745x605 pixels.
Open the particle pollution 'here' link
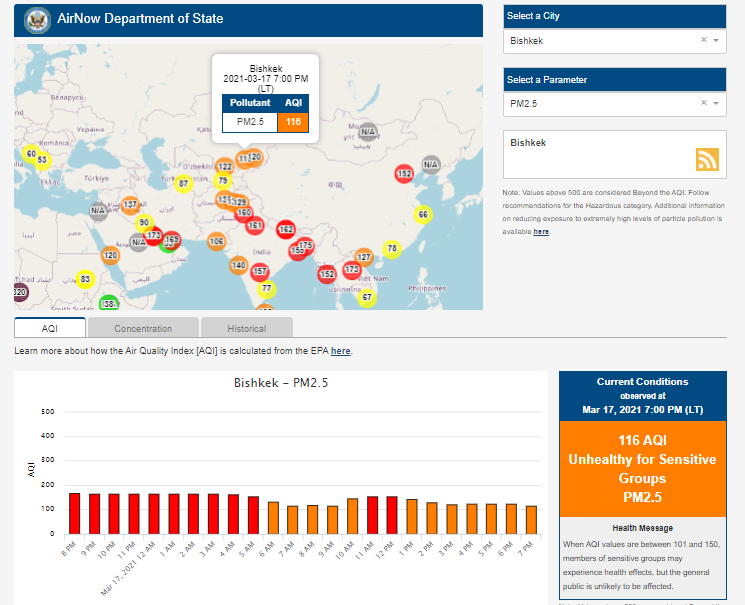click(x=541, y=231)
